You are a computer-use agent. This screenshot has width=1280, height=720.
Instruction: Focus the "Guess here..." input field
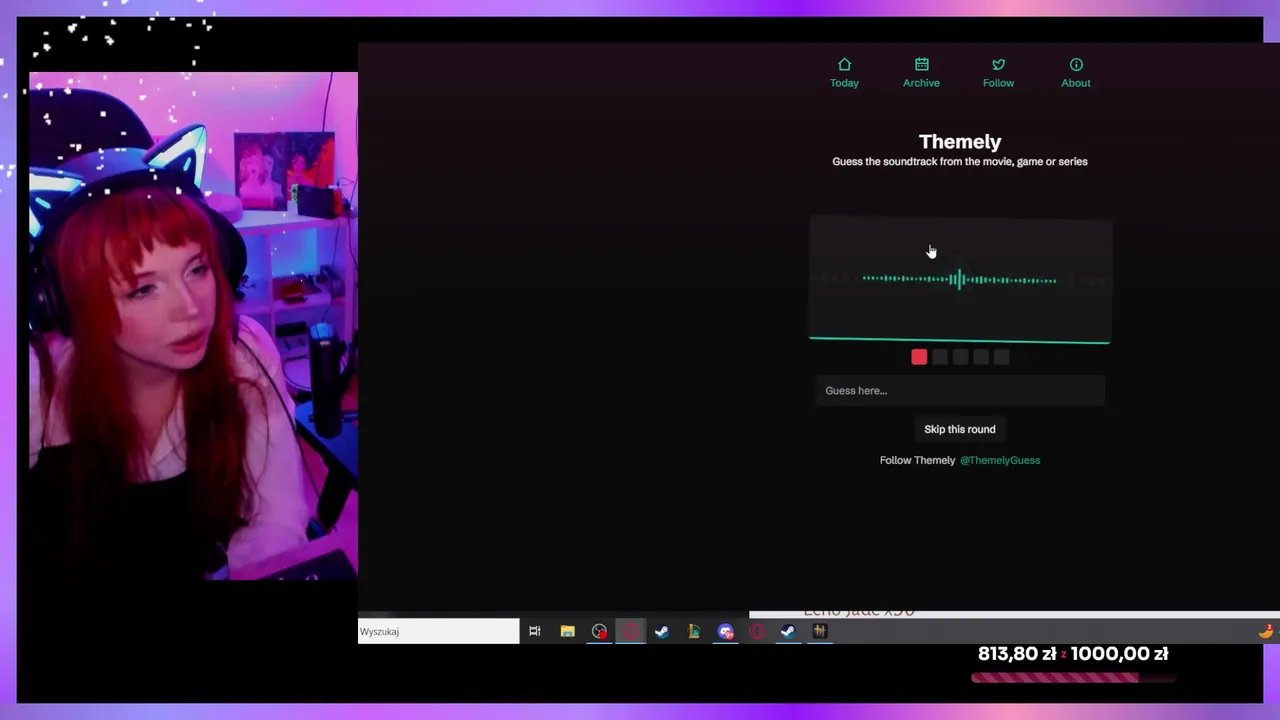click(x=960, y=391)
